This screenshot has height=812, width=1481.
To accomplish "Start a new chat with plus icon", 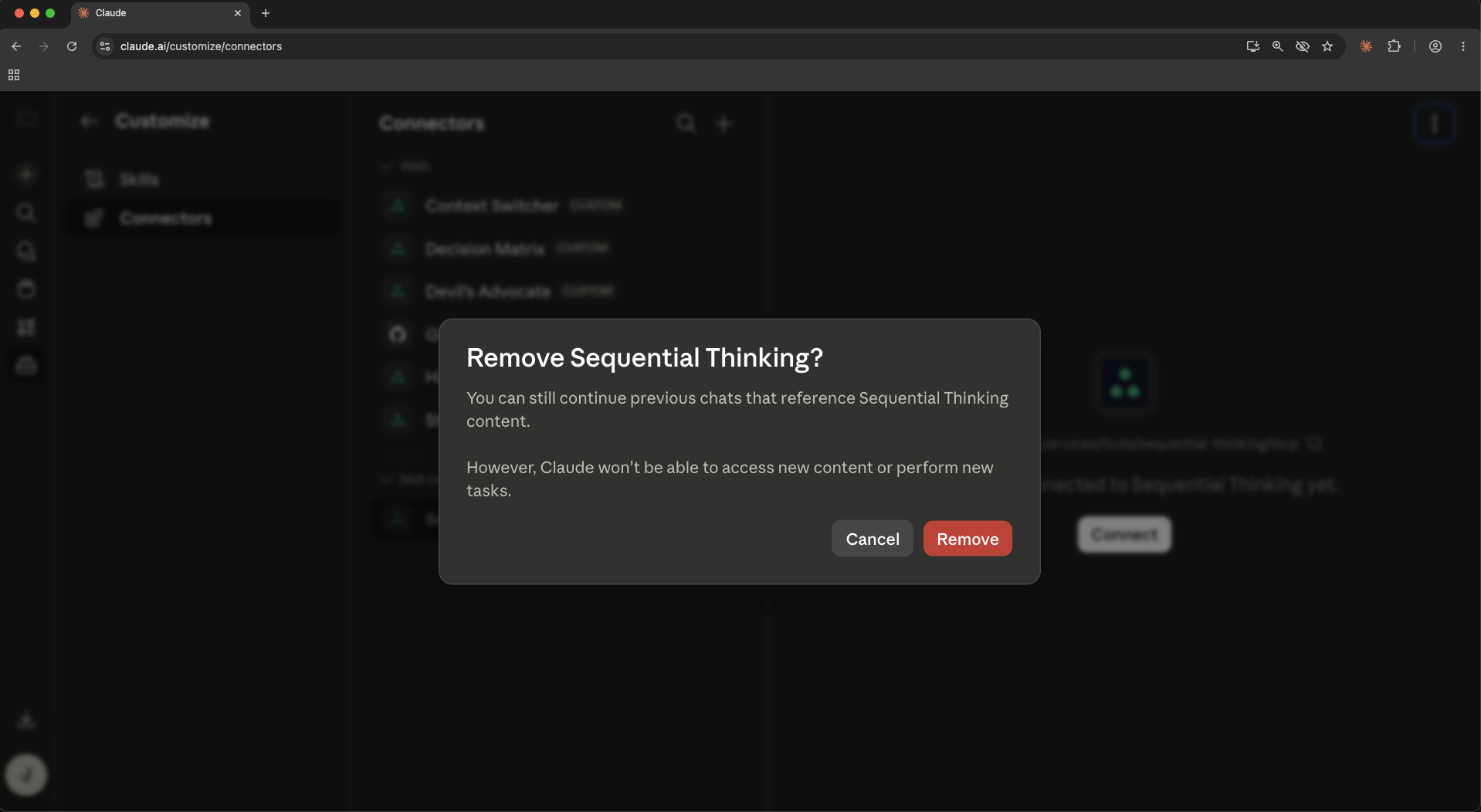I will pyautogui.click(x=26, y=174).
